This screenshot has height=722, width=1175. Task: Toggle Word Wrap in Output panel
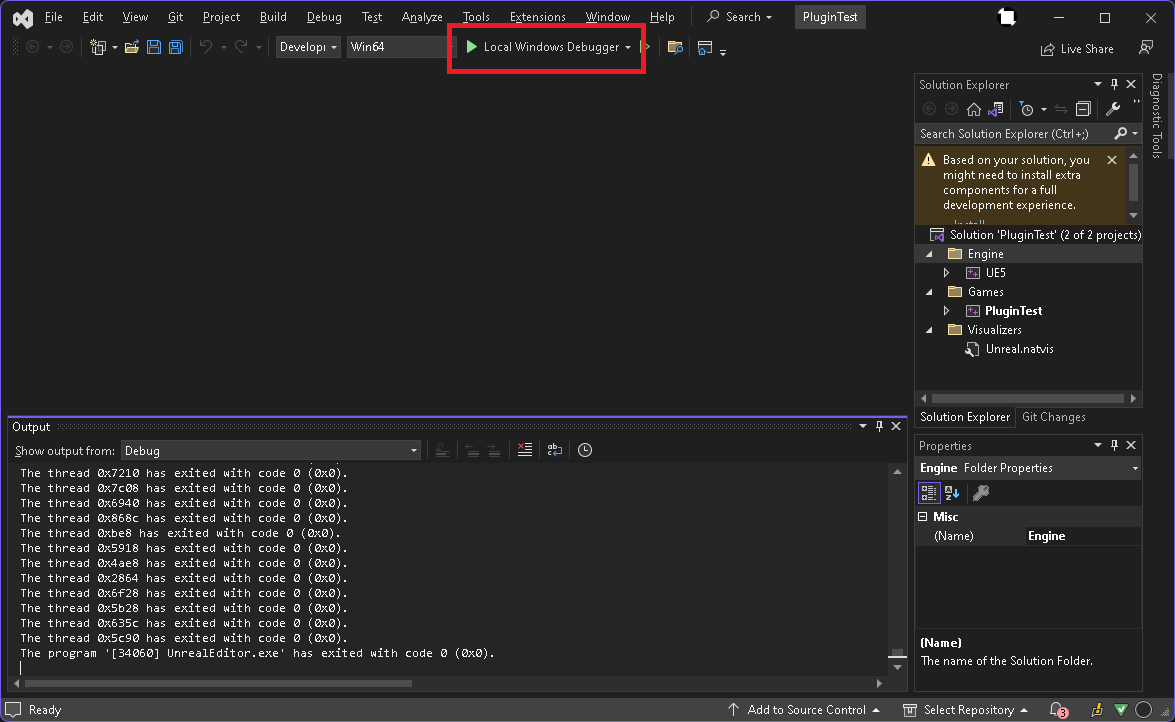[555, 450]
